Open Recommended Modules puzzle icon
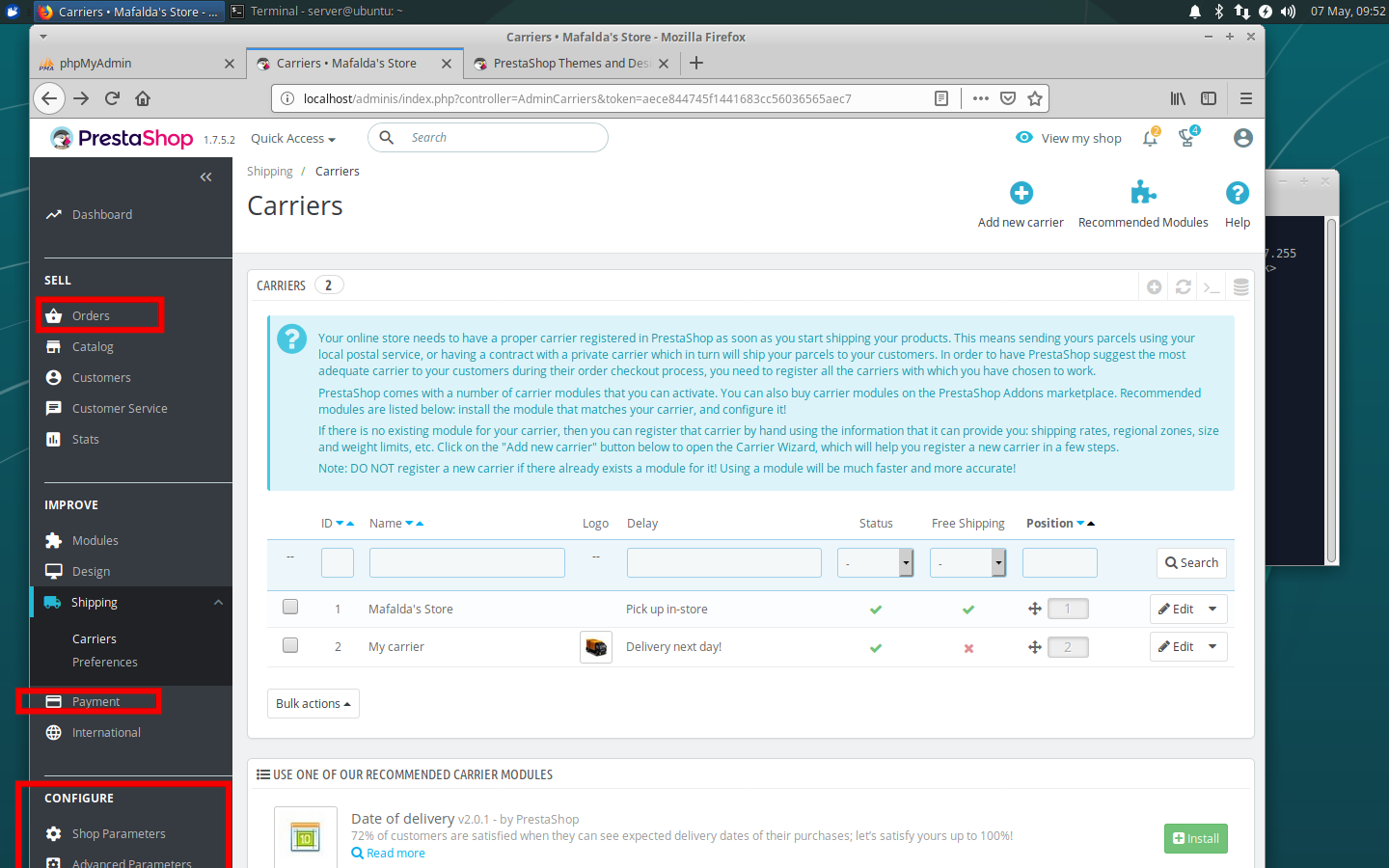The height and width of the screenshot is (868, 1389). click(1143, 193)
